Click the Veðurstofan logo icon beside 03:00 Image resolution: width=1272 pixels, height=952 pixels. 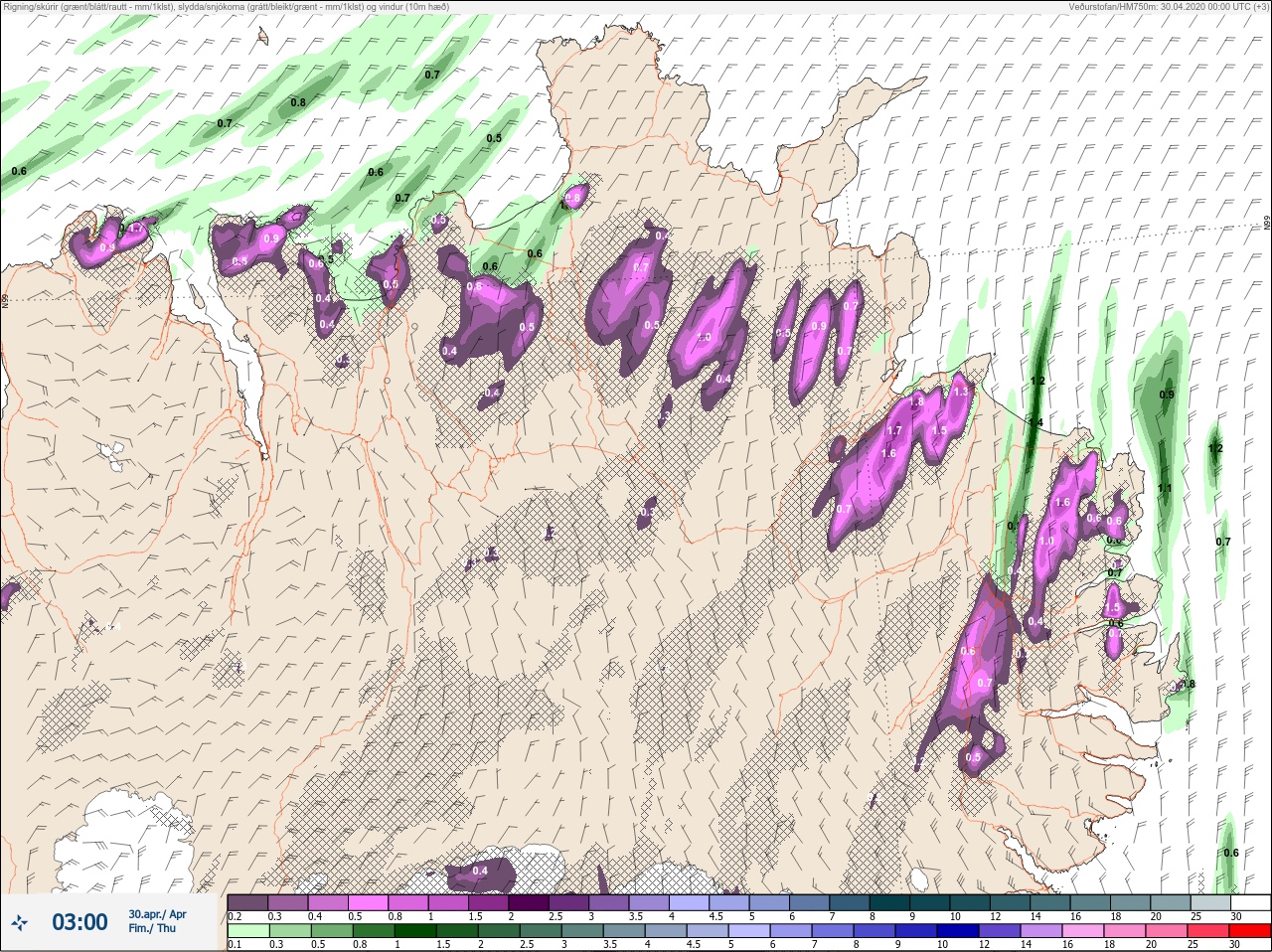tap(20, 923)
